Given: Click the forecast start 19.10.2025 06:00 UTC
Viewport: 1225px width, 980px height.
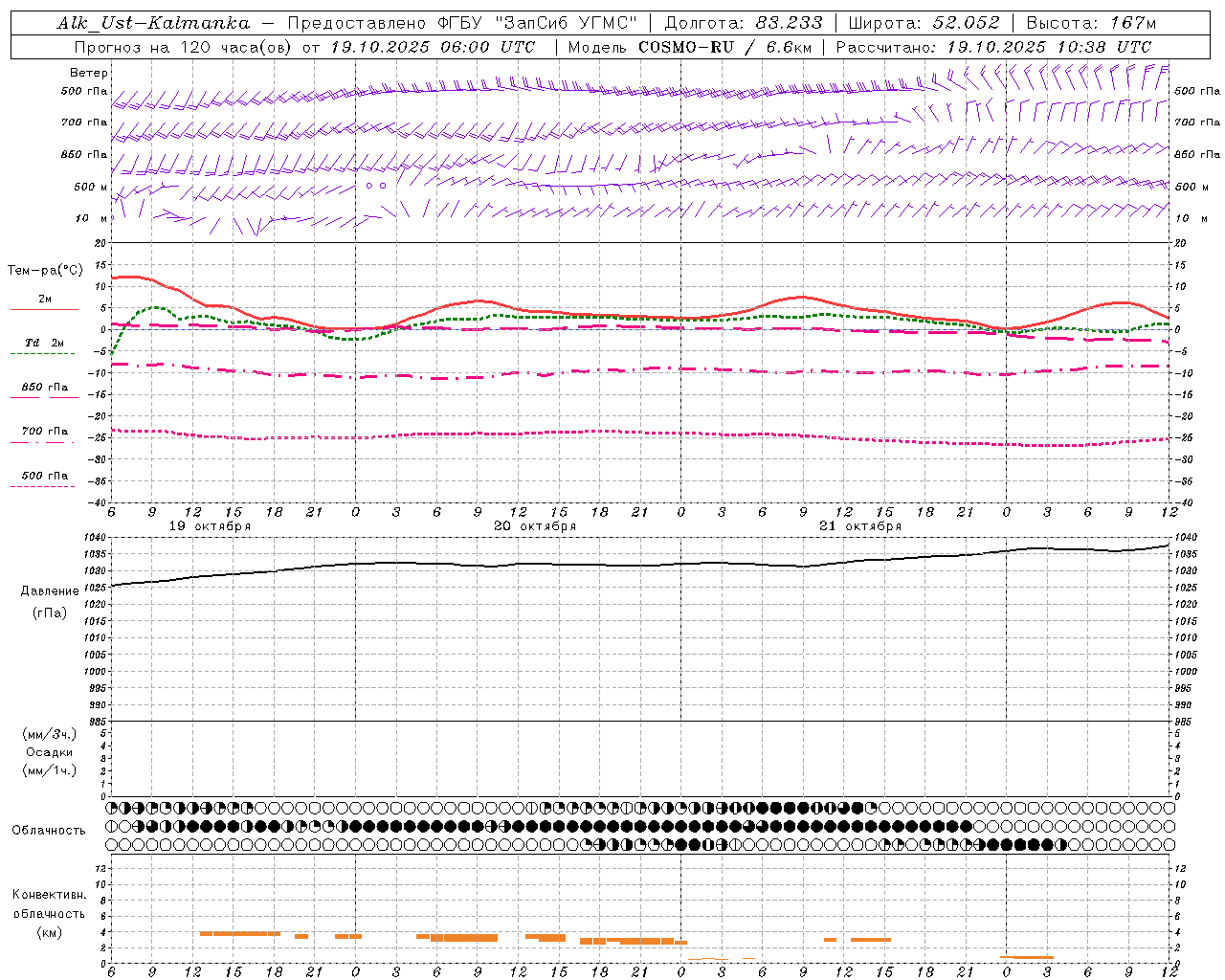Looking at the screenshot, I should coord(433,47).
